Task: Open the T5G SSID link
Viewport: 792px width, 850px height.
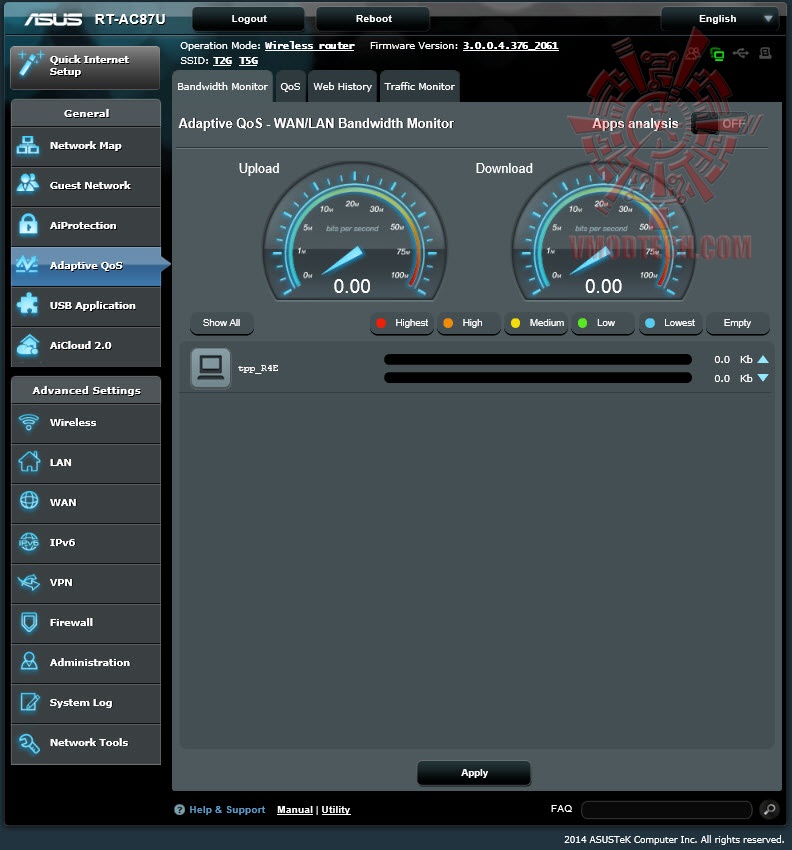Action: click(248, 61)
